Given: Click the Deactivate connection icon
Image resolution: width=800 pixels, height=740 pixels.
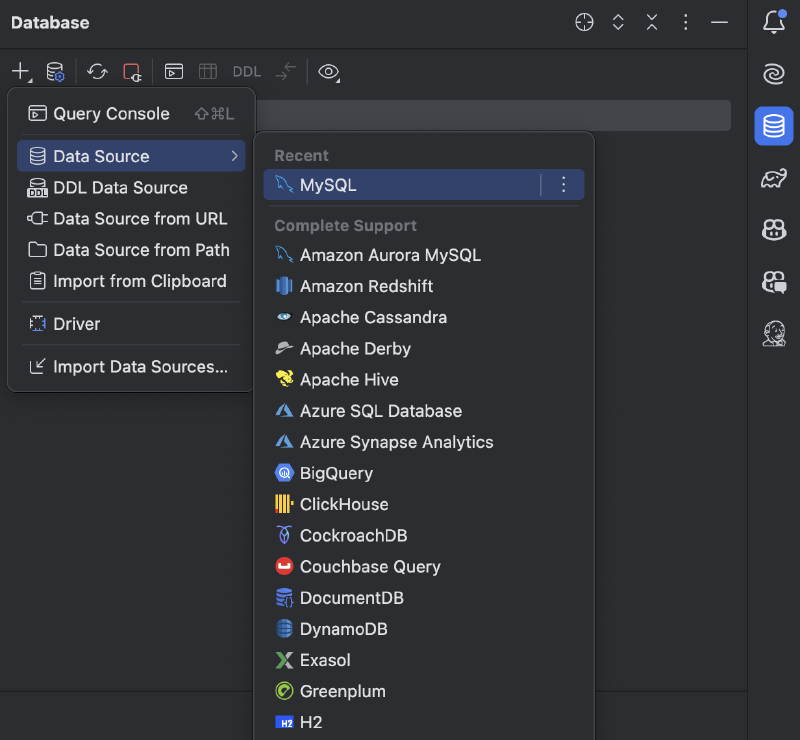Looking at the screenshot, I should 132,71.
